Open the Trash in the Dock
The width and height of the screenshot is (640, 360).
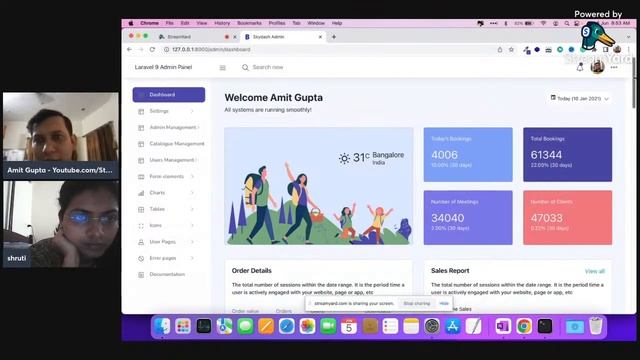point(596,326)
